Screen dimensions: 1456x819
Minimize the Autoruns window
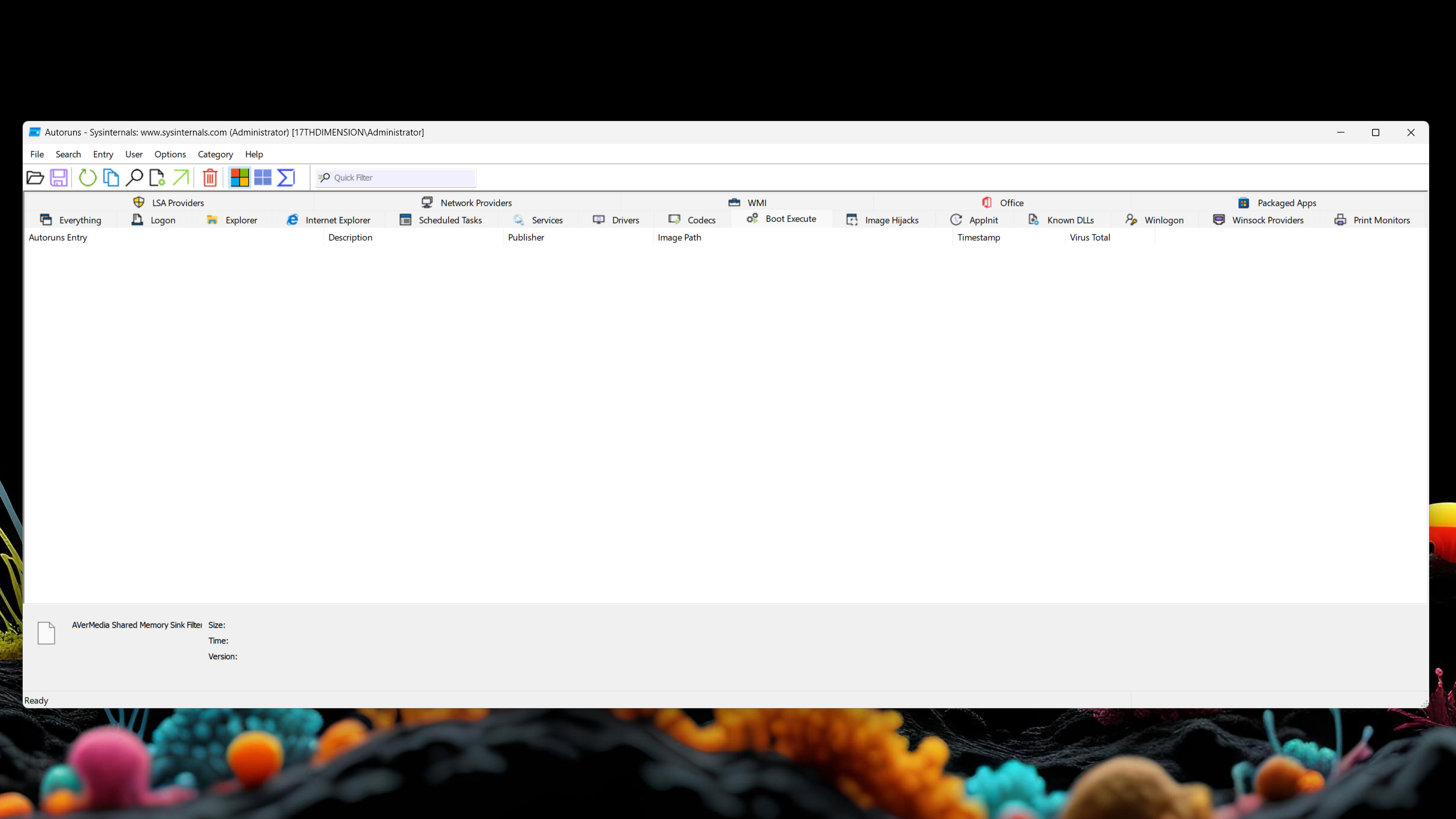[1341, 133]
